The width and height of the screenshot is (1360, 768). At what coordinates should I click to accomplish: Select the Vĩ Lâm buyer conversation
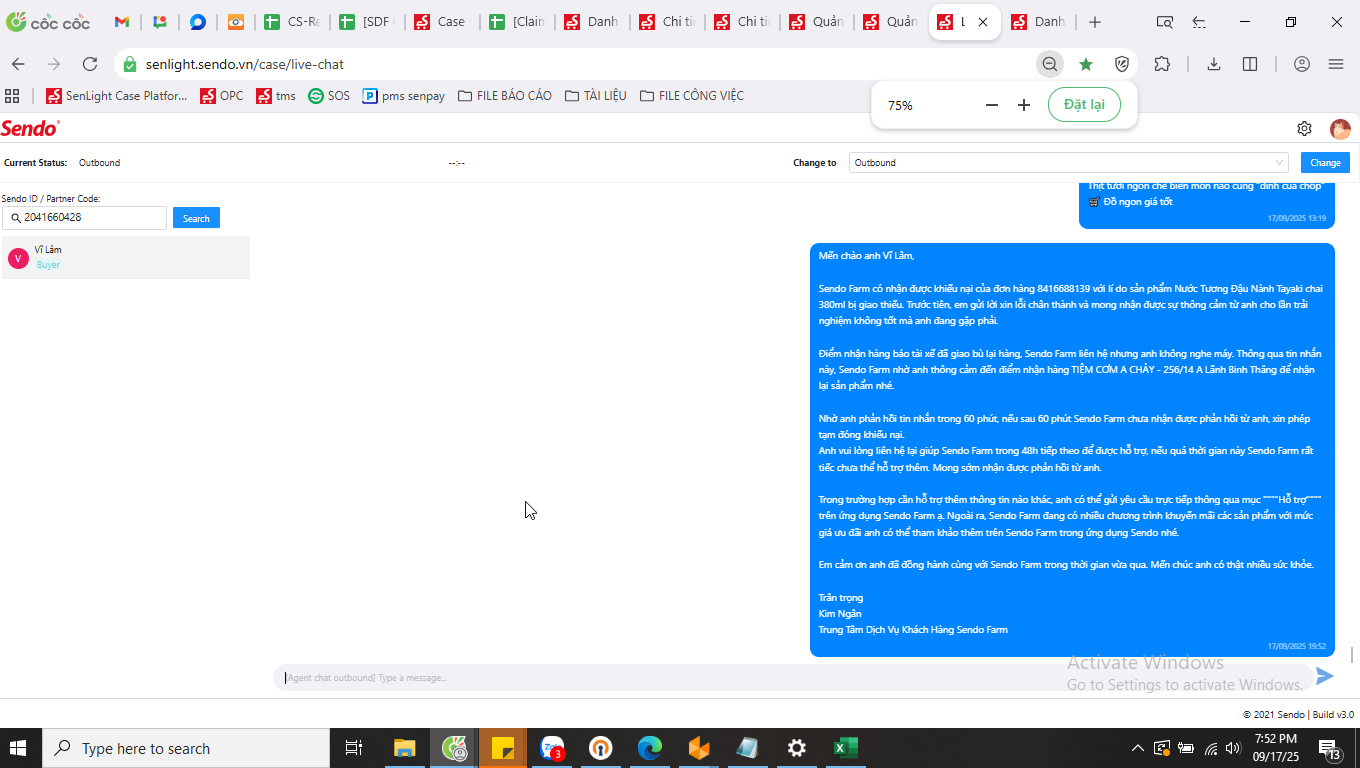[126, 257]
